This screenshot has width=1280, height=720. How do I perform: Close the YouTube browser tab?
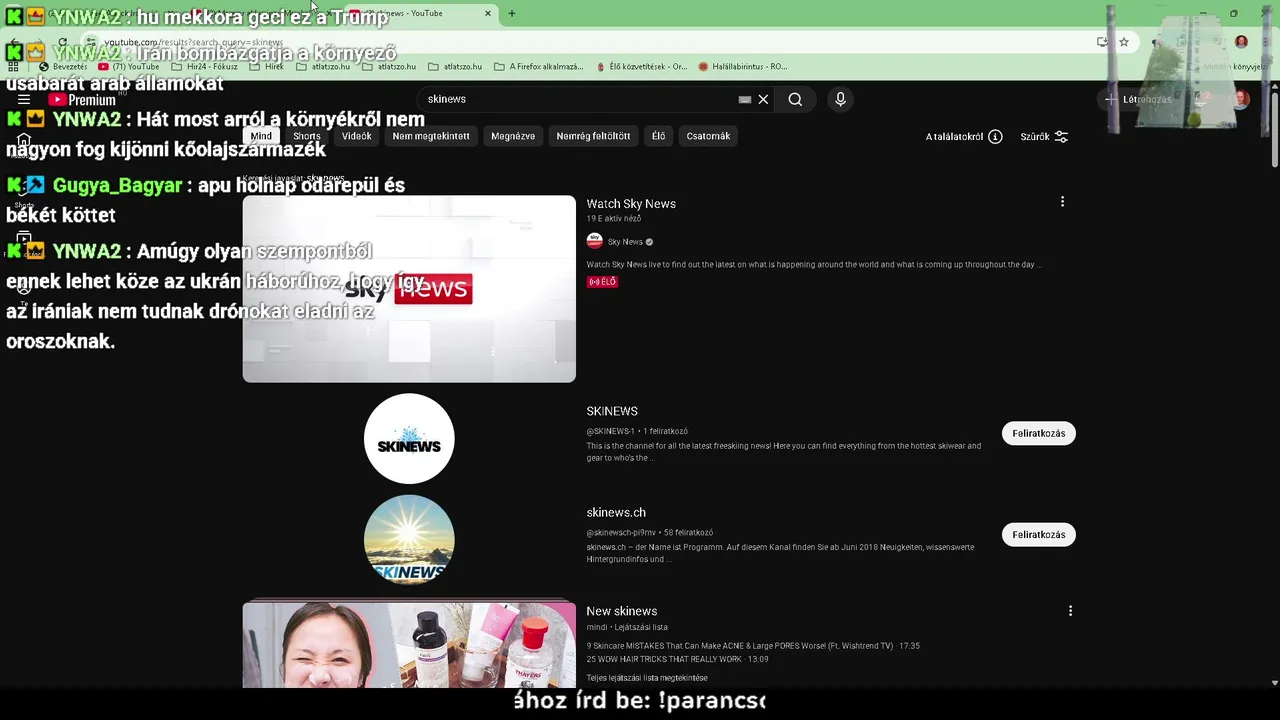[x=487, y=13]
